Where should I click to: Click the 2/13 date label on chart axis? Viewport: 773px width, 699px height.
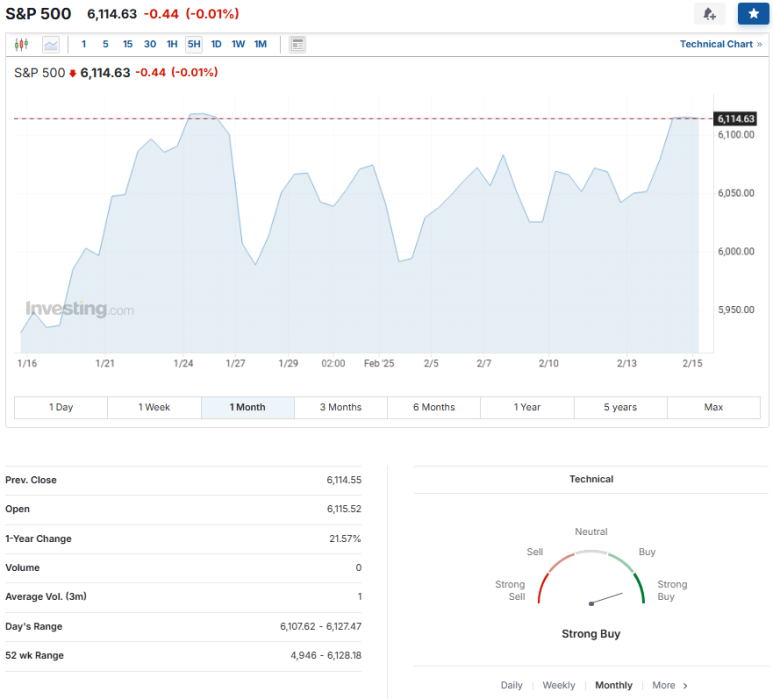click(x=627, y=363)
